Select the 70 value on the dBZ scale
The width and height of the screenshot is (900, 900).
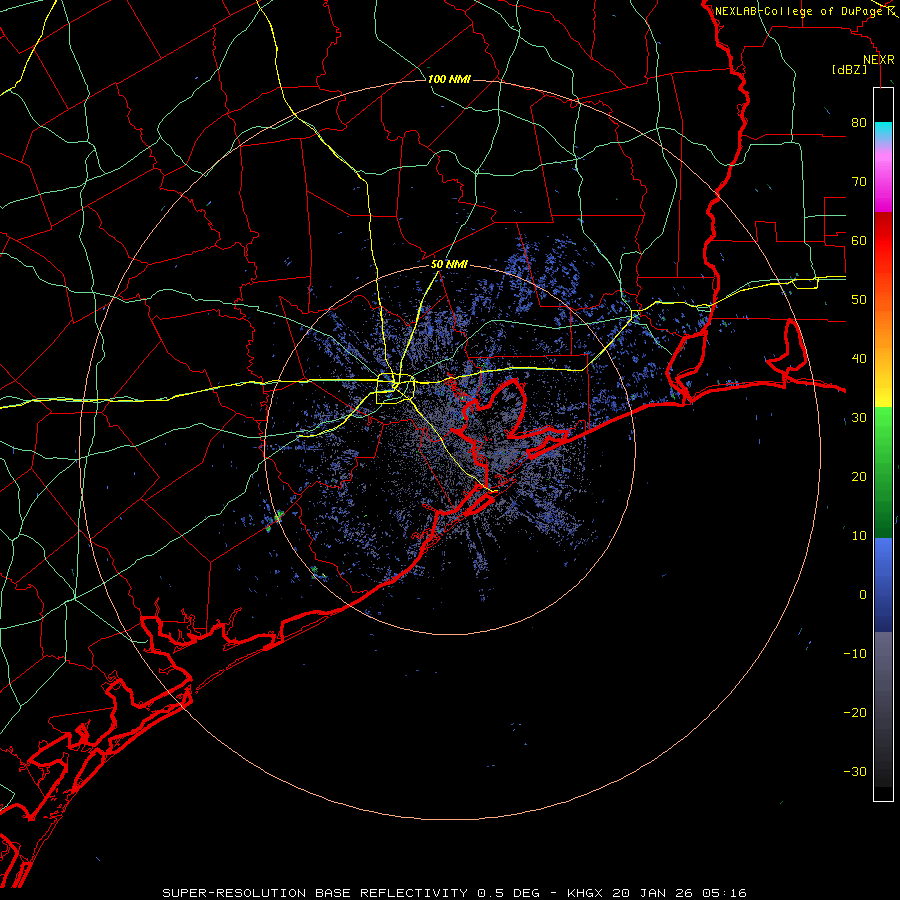(x=859, y=182)
